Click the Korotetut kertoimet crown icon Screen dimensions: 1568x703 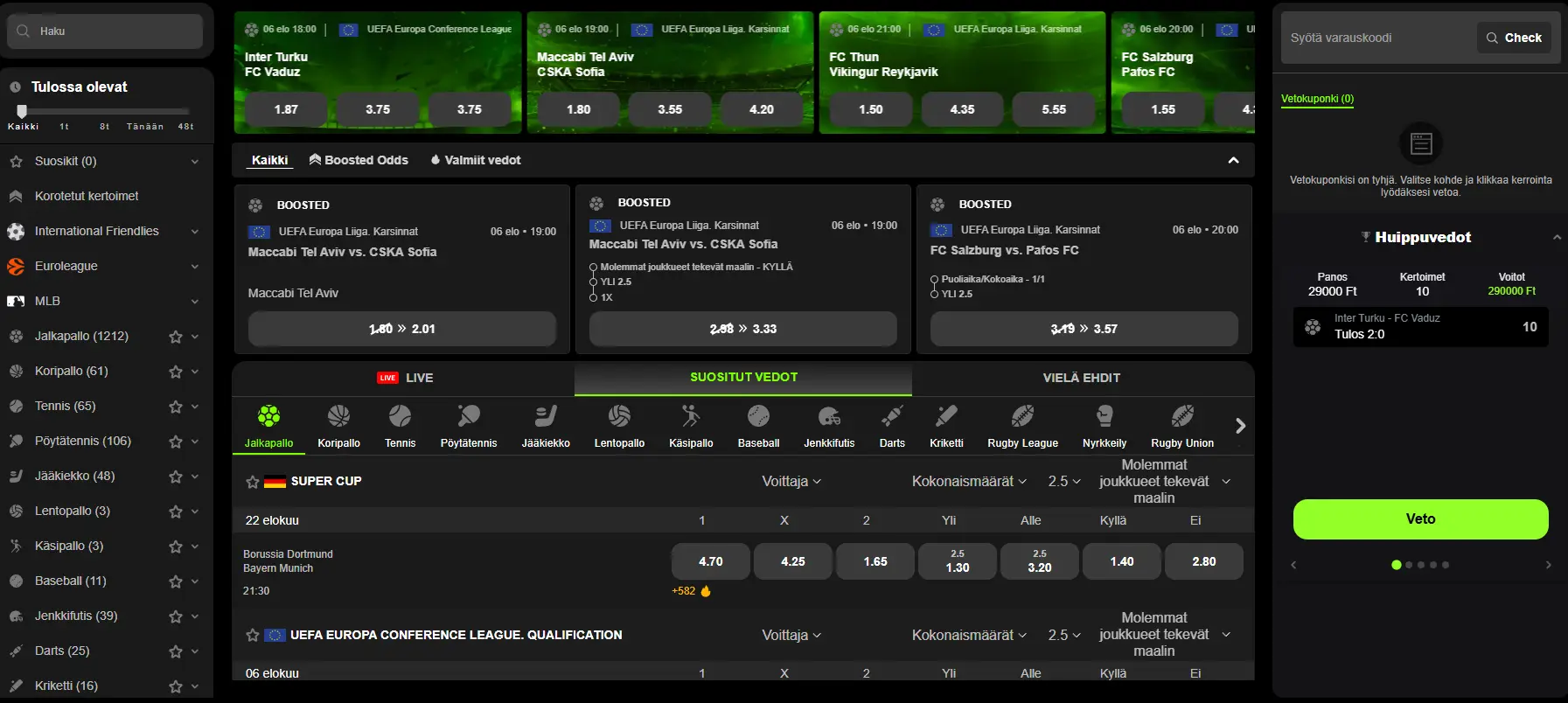(16, 196)
